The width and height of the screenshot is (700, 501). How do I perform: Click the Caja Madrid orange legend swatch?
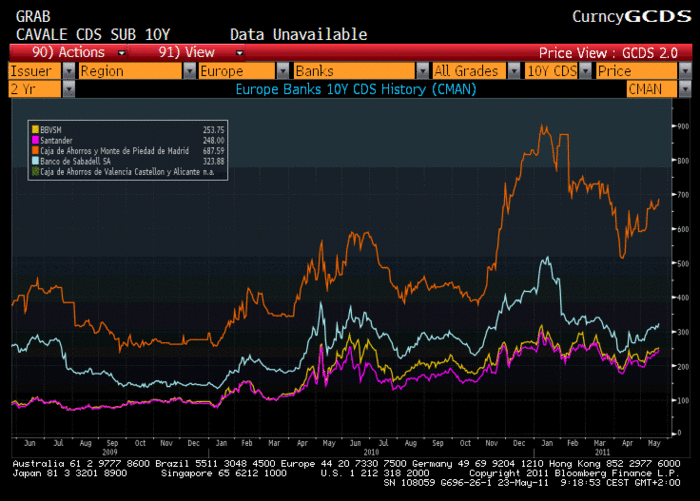pyautogui.click(x=35, y=150)
